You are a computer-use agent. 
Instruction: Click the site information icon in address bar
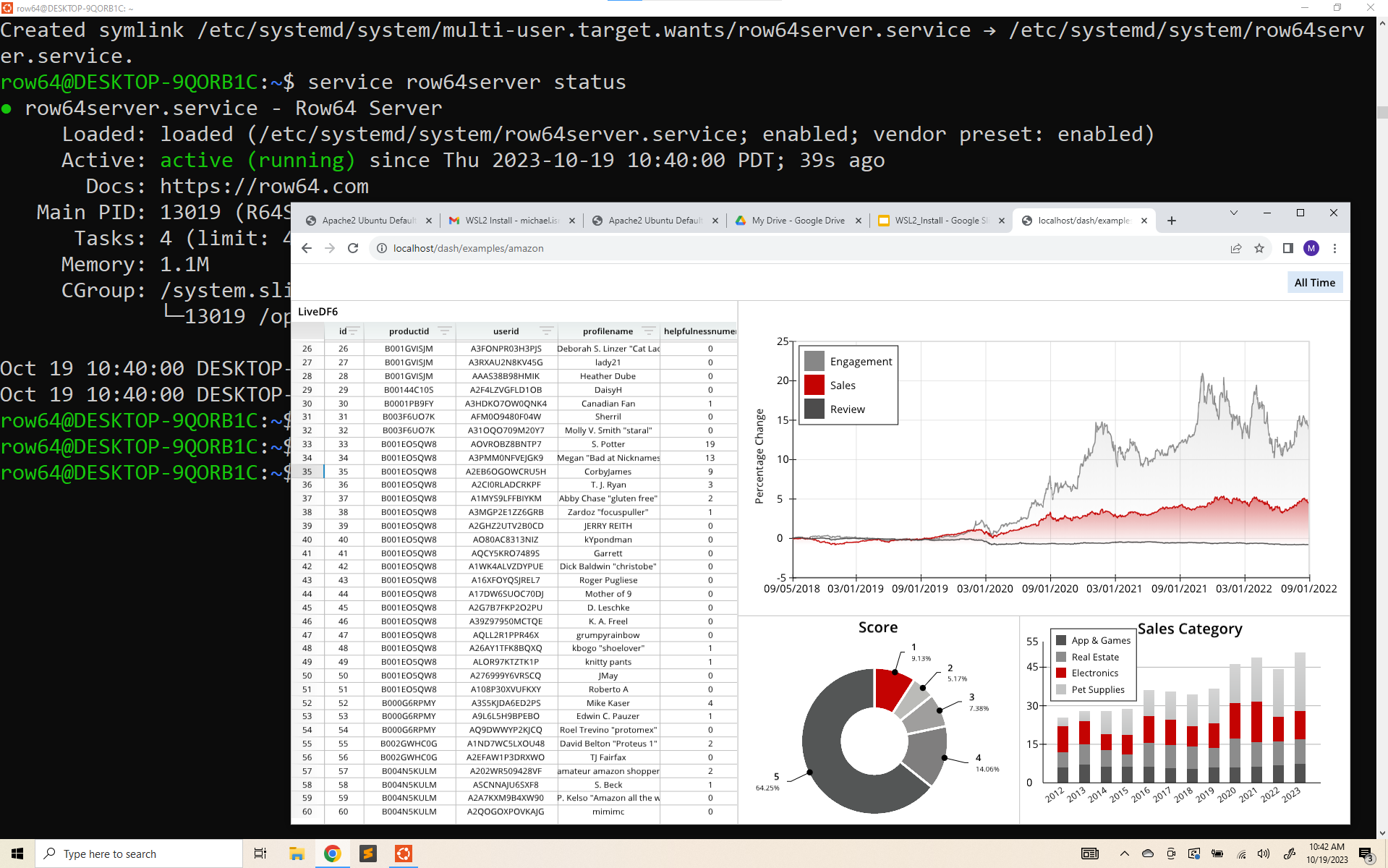pos(382,248)
